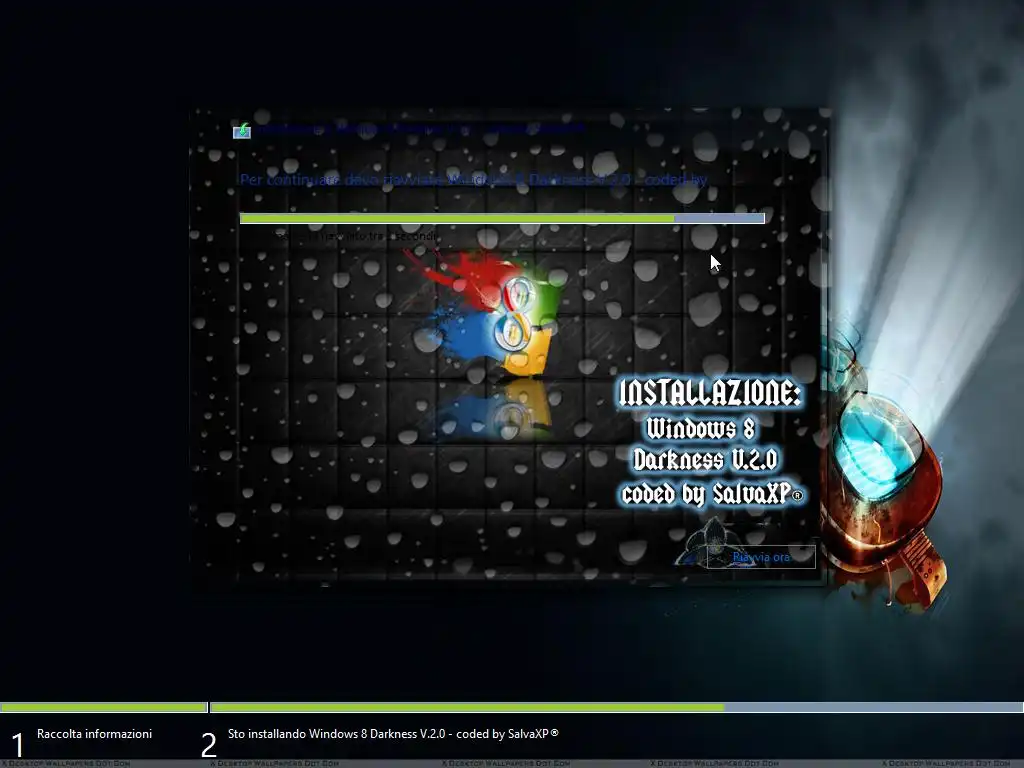This screenshot has width=1024, height=768.
Task: Click the 'Per continuare devo riavviare' message text
Action: coord(473,180)
